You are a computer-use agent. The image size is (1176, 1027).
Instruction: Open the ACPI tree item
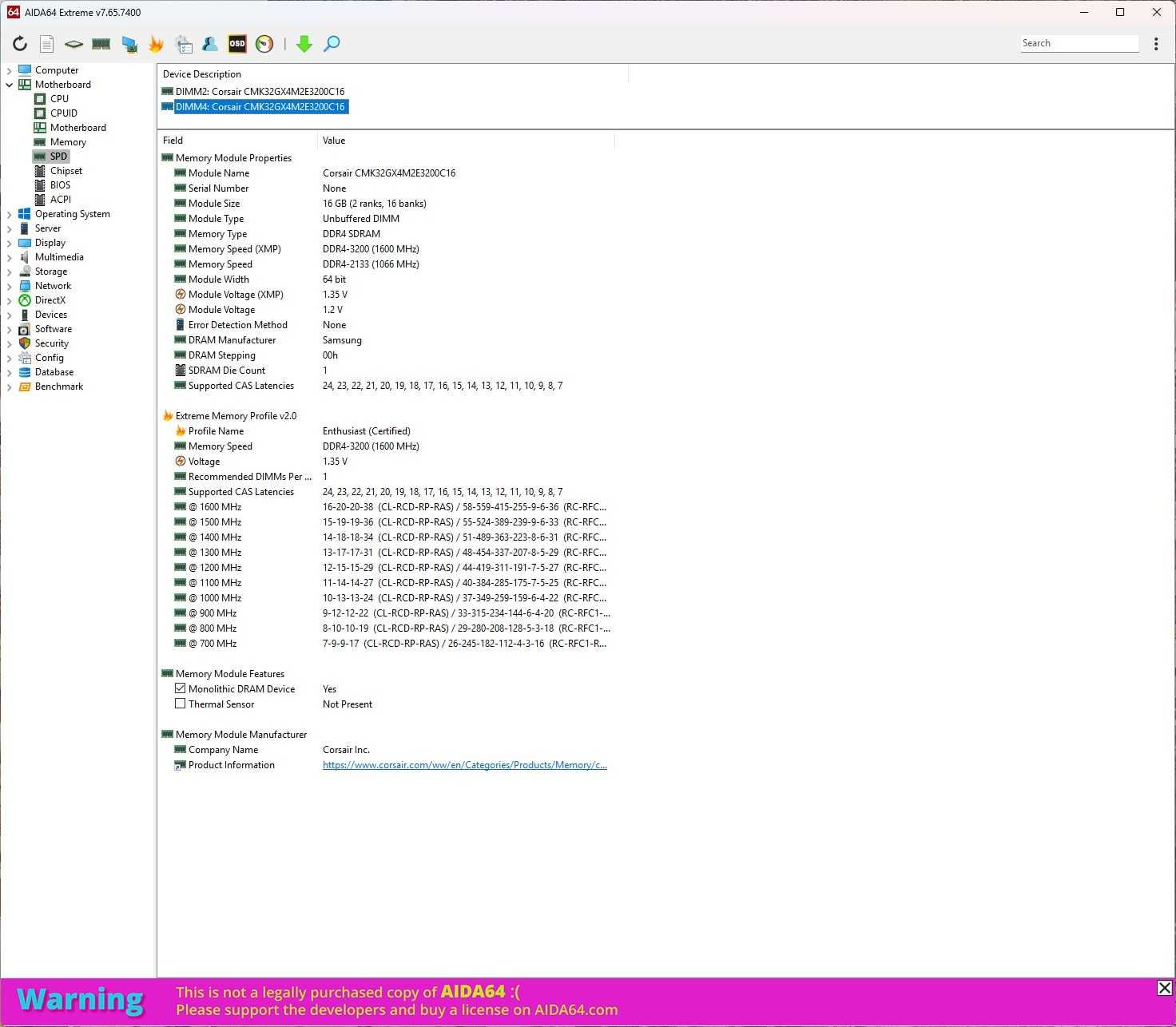point(61,200)
